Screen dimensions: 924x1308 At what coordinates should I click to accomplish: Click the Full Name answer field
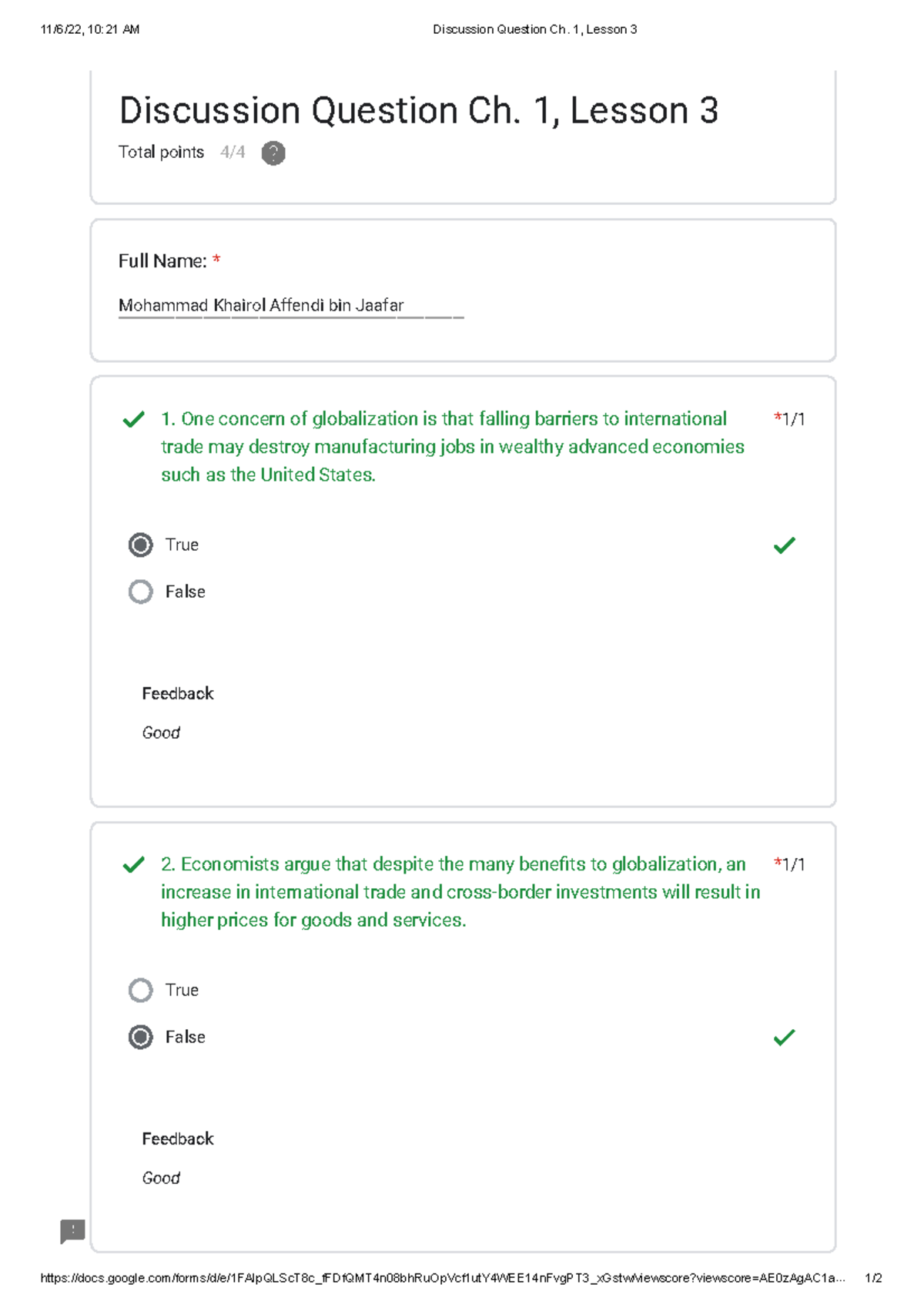pos(261,305)
